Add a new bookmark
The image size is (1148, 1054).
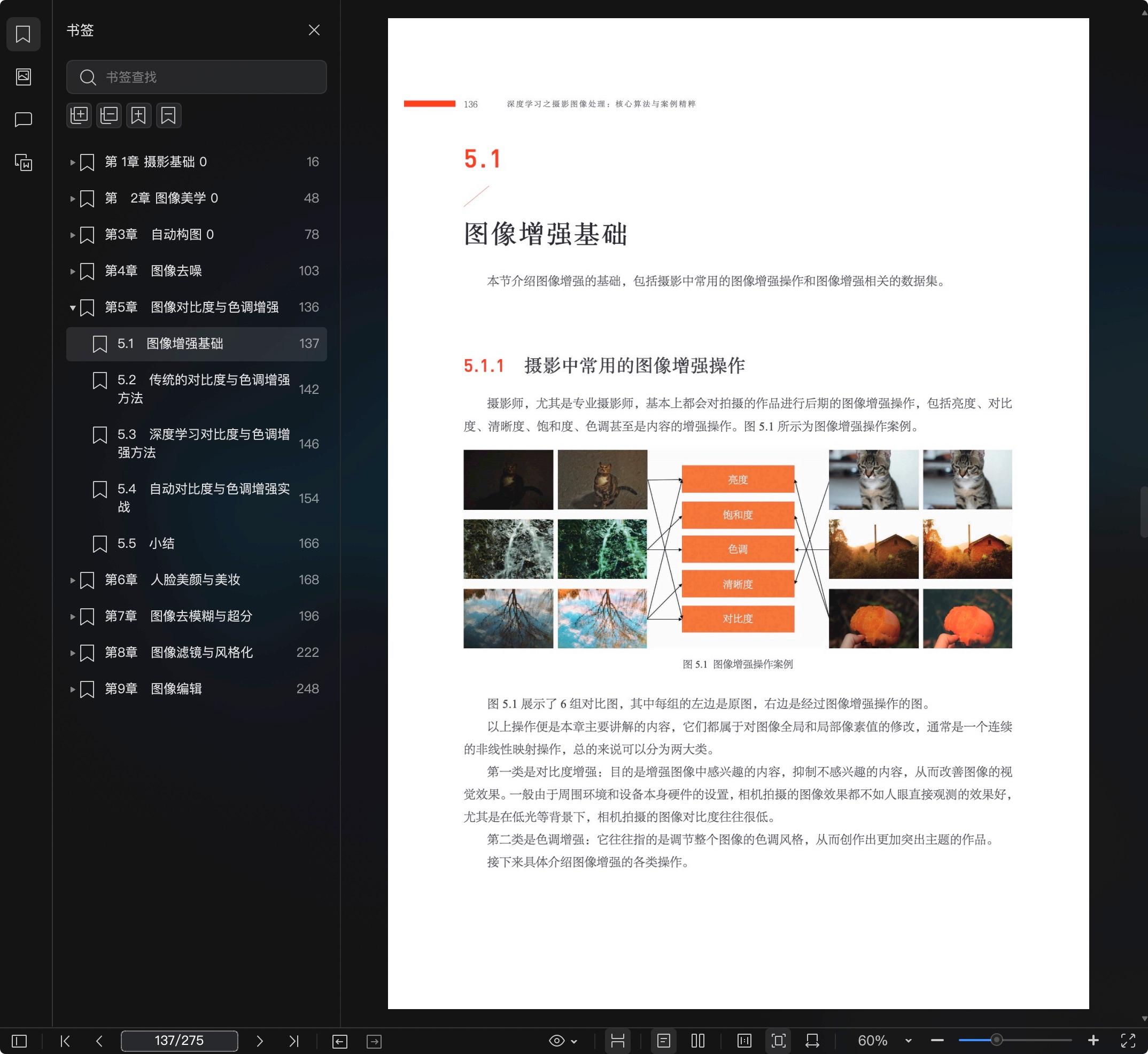(138, 115)
